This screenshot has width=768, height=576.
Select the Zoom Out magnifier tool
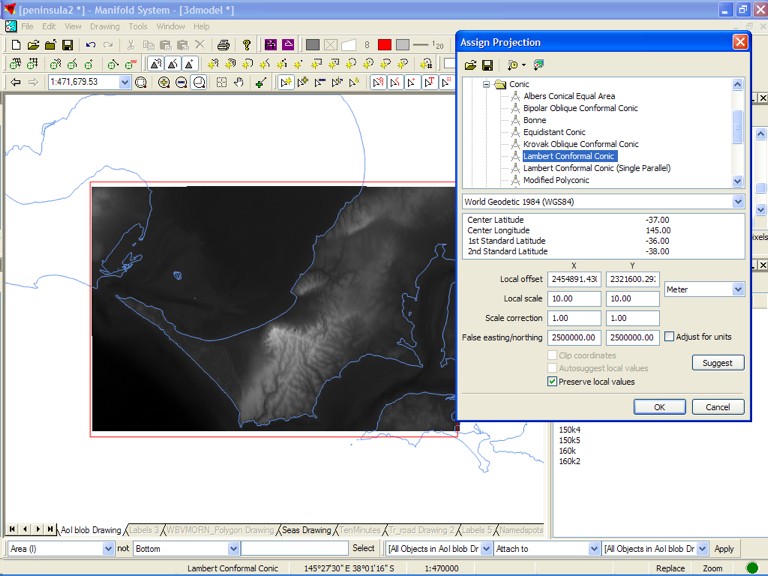pyautogui.click(x=181, y=83)
